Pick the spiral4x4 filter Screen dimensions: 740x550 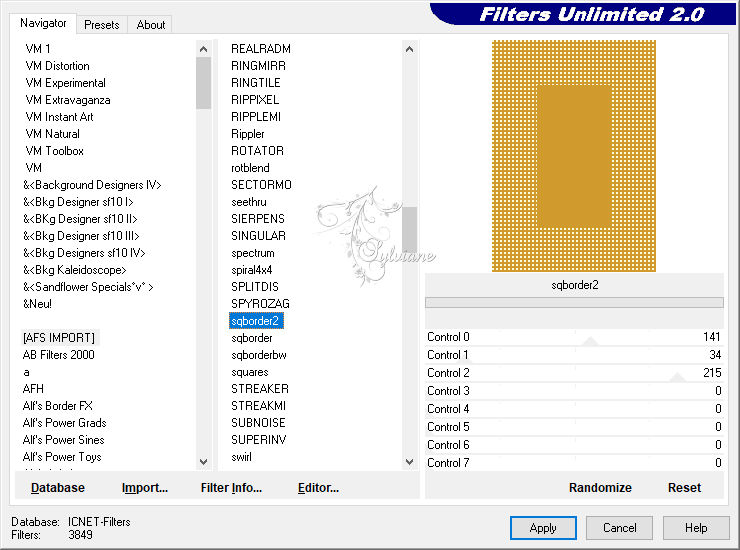252,270
